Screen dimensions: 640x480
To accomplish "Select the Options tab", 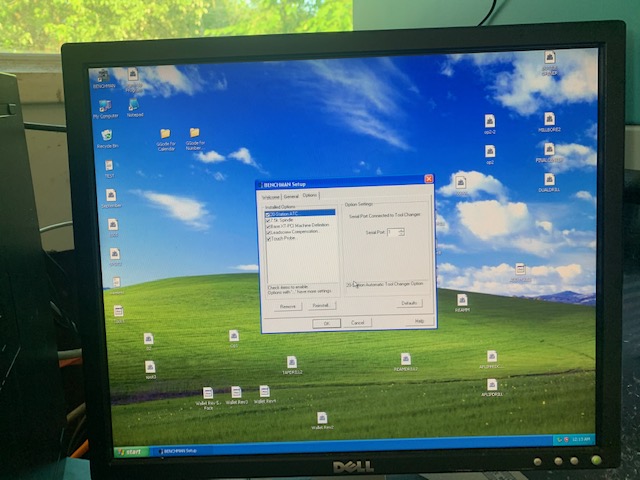I will click(310, 195).
